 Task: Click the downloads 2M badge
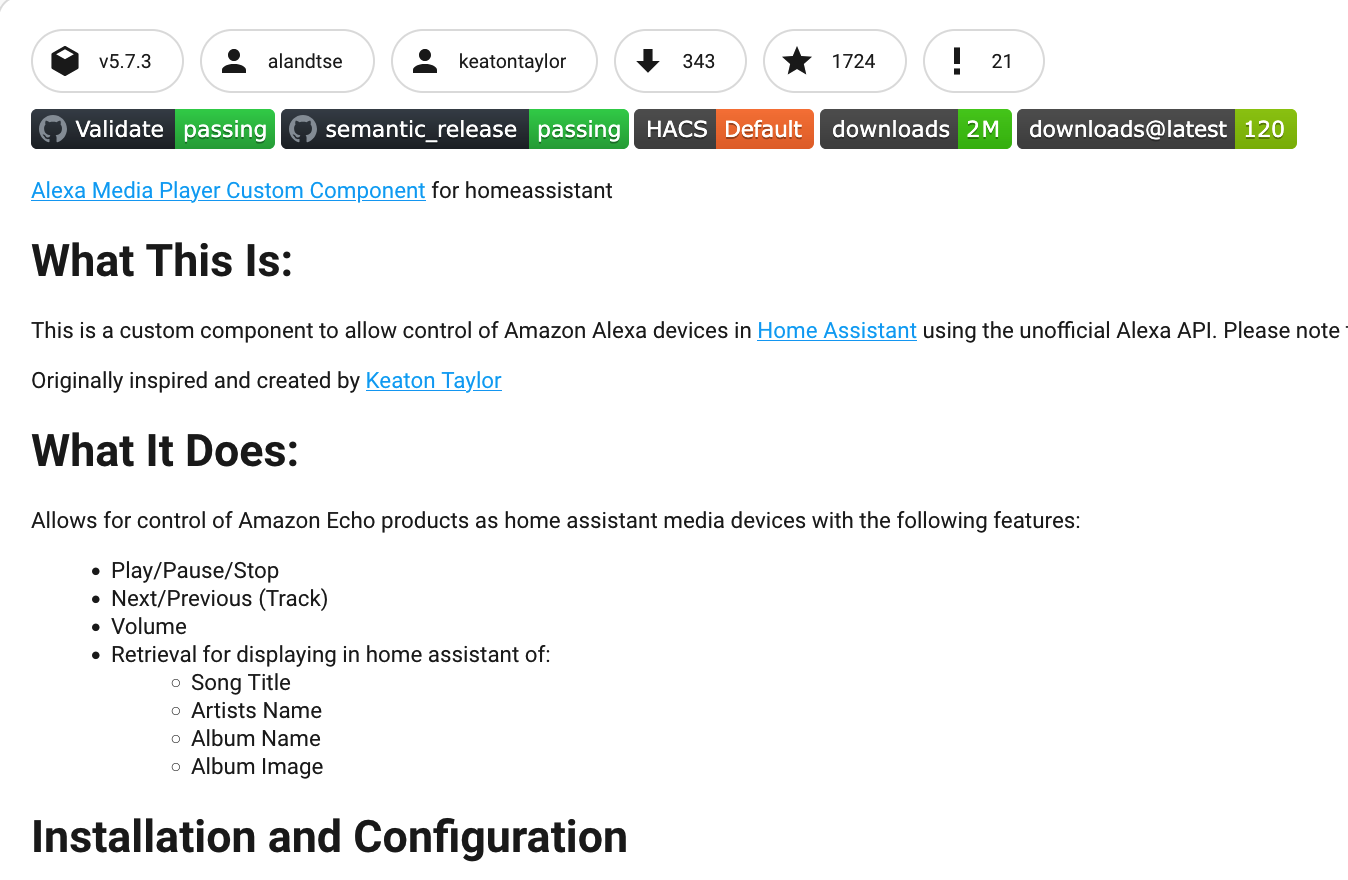(915, 129)
